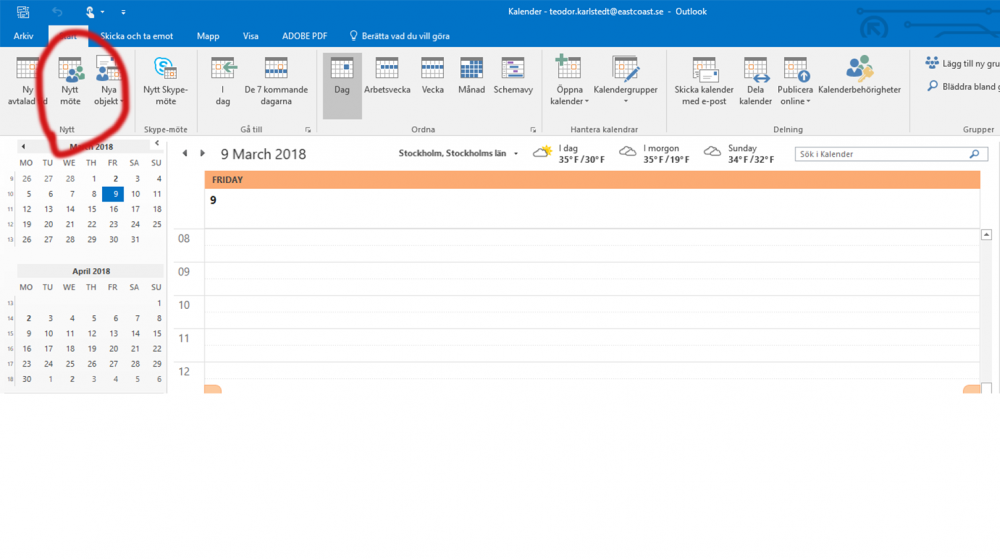Screen dimensions: 1000x559
Task: Switch to the Visa ribbon tab
Action: click(251, 36)
